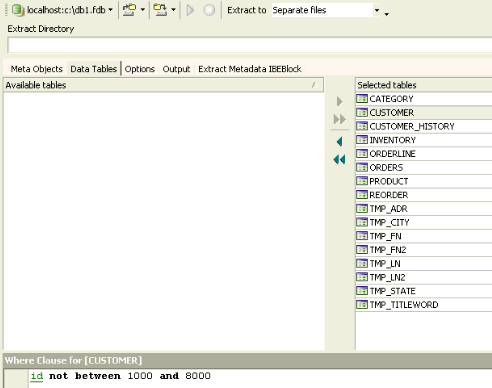Click the PRODUCT table icon

coord(362,181)
